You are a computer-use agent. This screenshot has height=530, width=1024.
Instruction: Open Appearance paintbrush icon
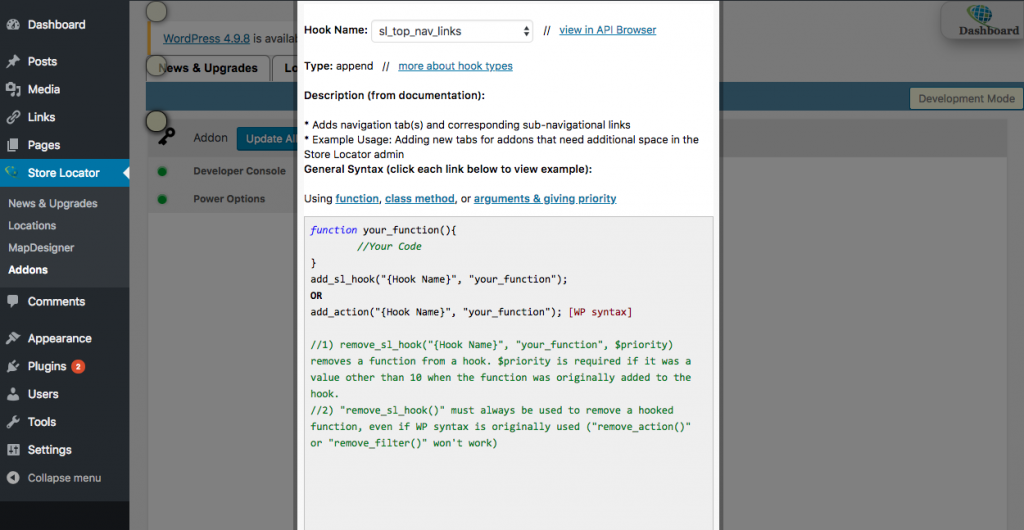(x=13, y=339)
